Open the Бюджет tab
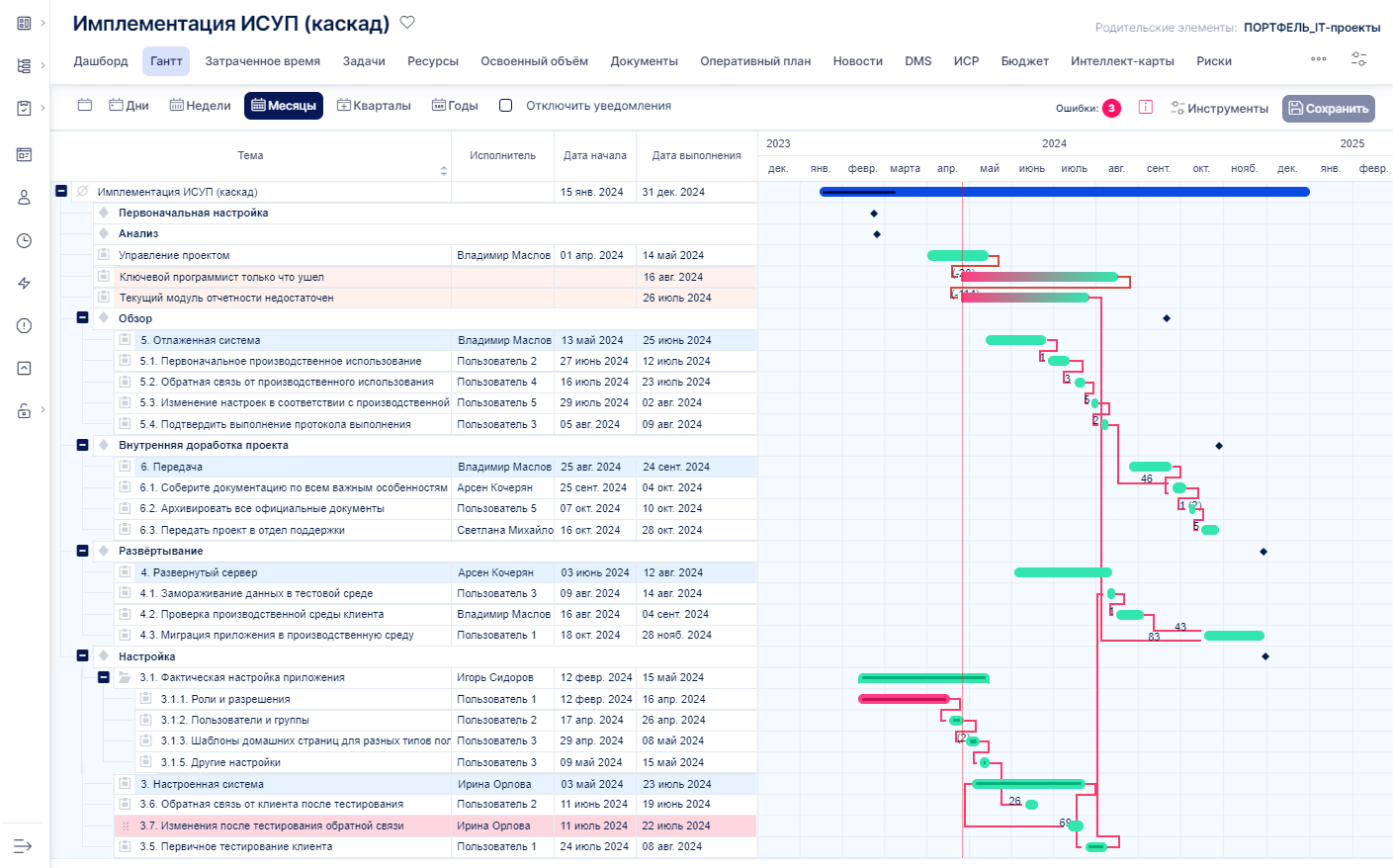This screenshot has height=868, width=1393. [1024, 61]
